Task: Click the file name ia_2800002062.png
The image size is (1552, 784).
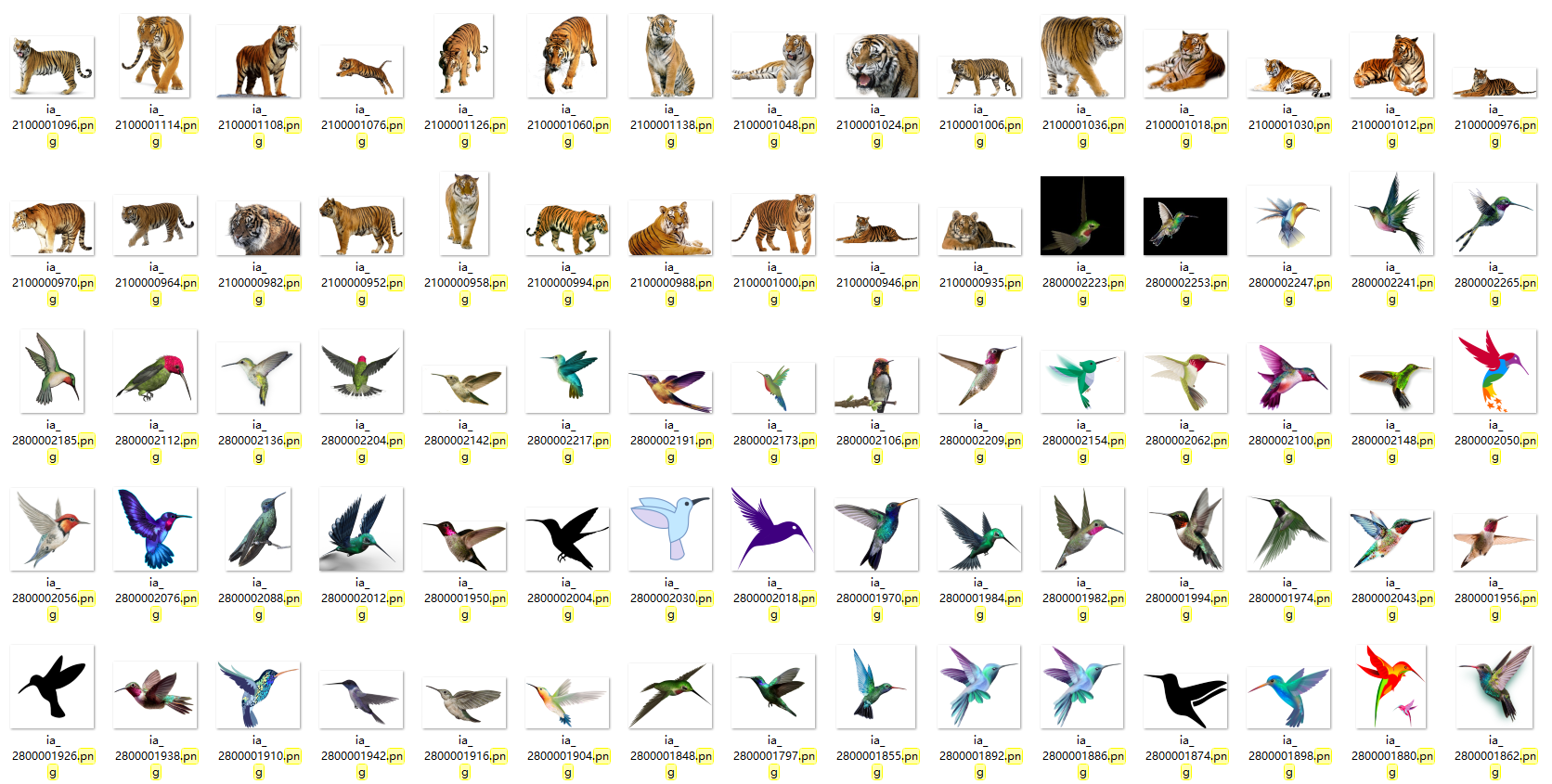Action: pos(1186,441)
